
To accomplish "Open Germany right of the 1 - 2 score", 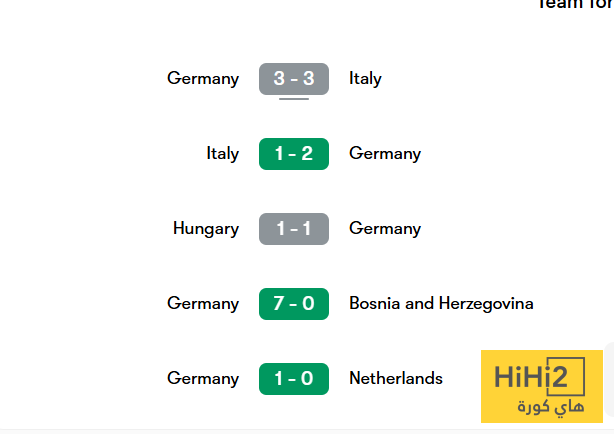I will click(x=385, y=153).
